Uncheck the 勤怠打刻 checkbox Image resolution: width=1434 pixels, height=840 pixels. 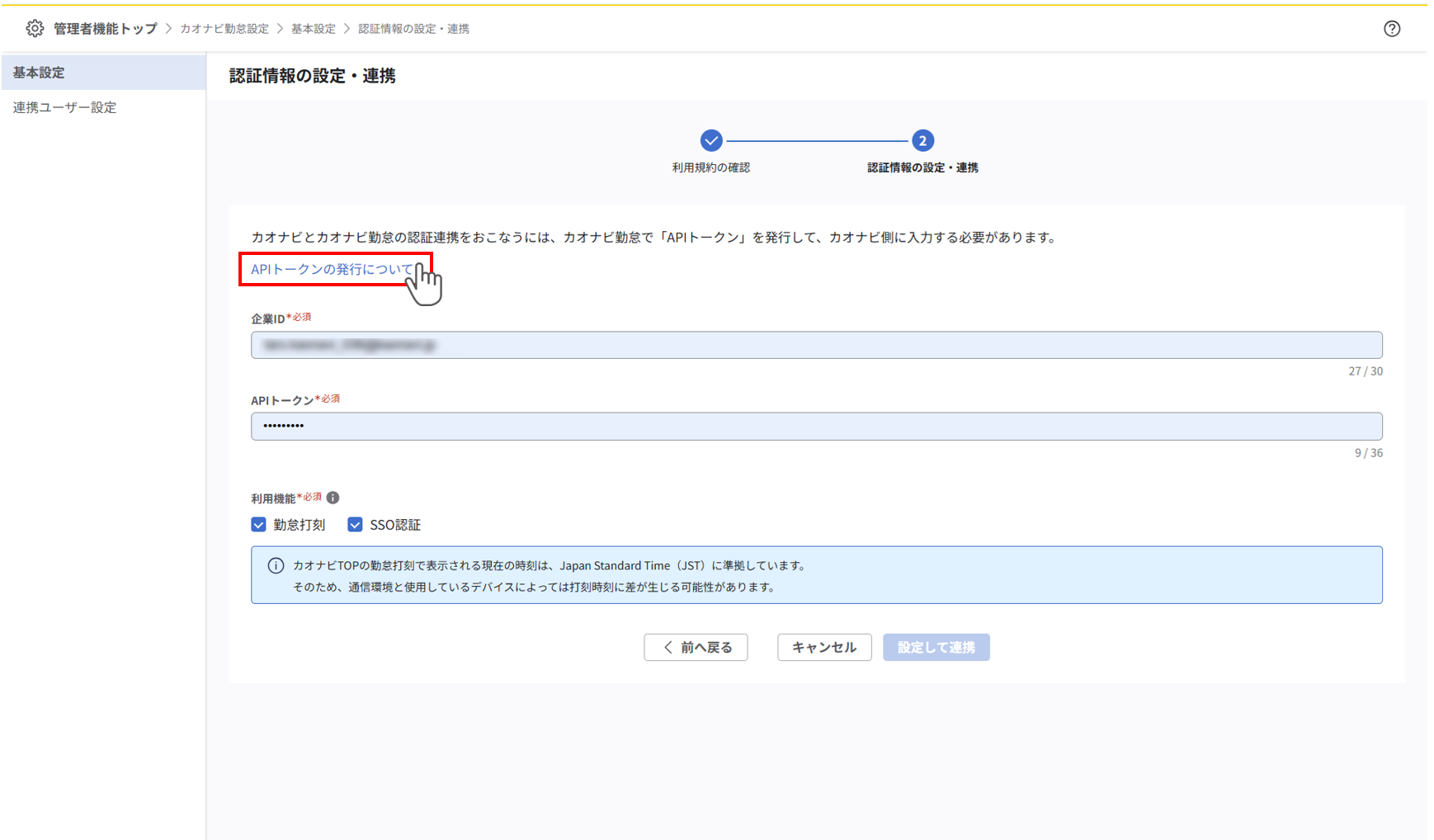pos(257,524)
